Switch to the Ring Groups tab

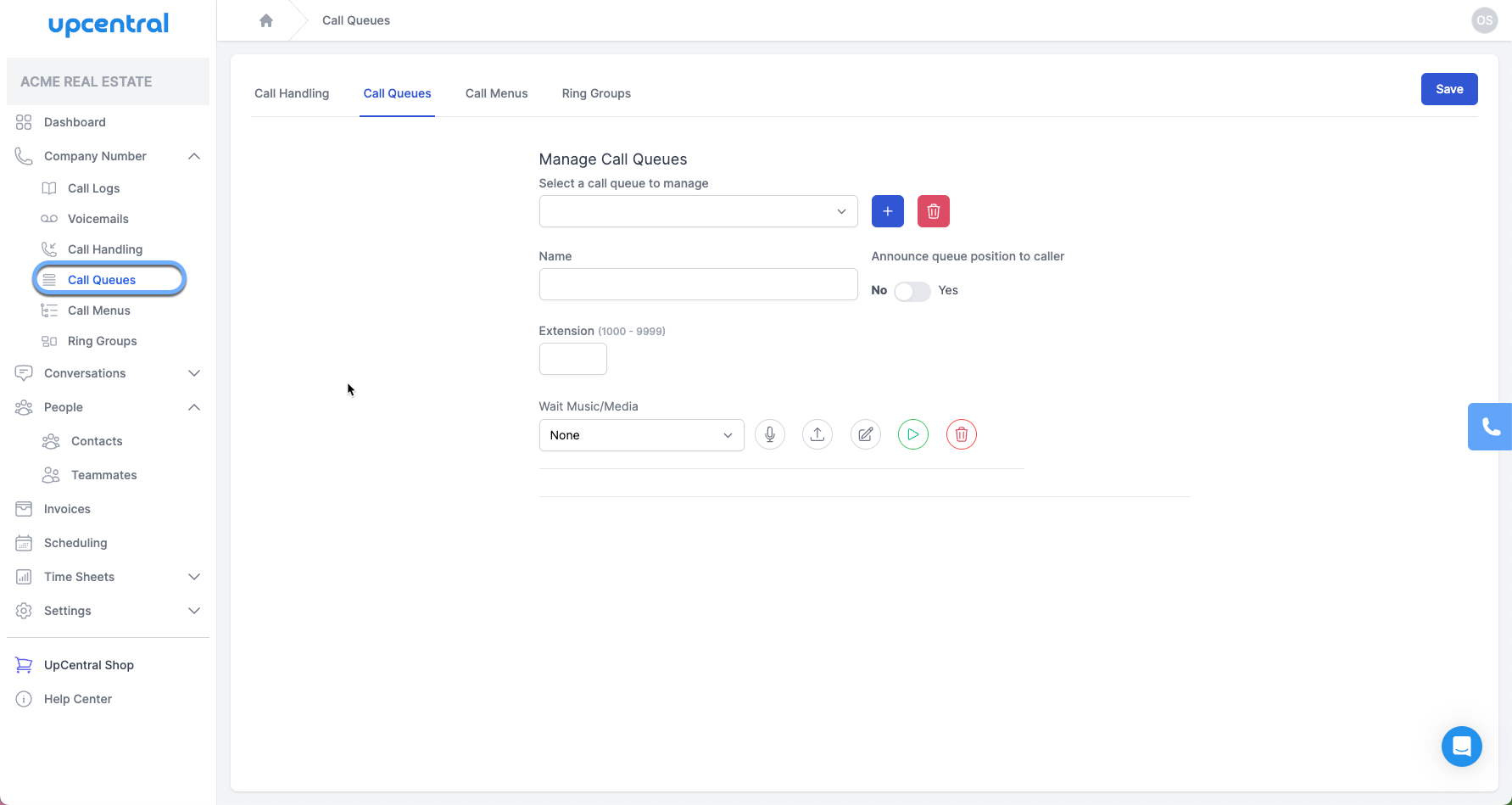pos(596,93)
